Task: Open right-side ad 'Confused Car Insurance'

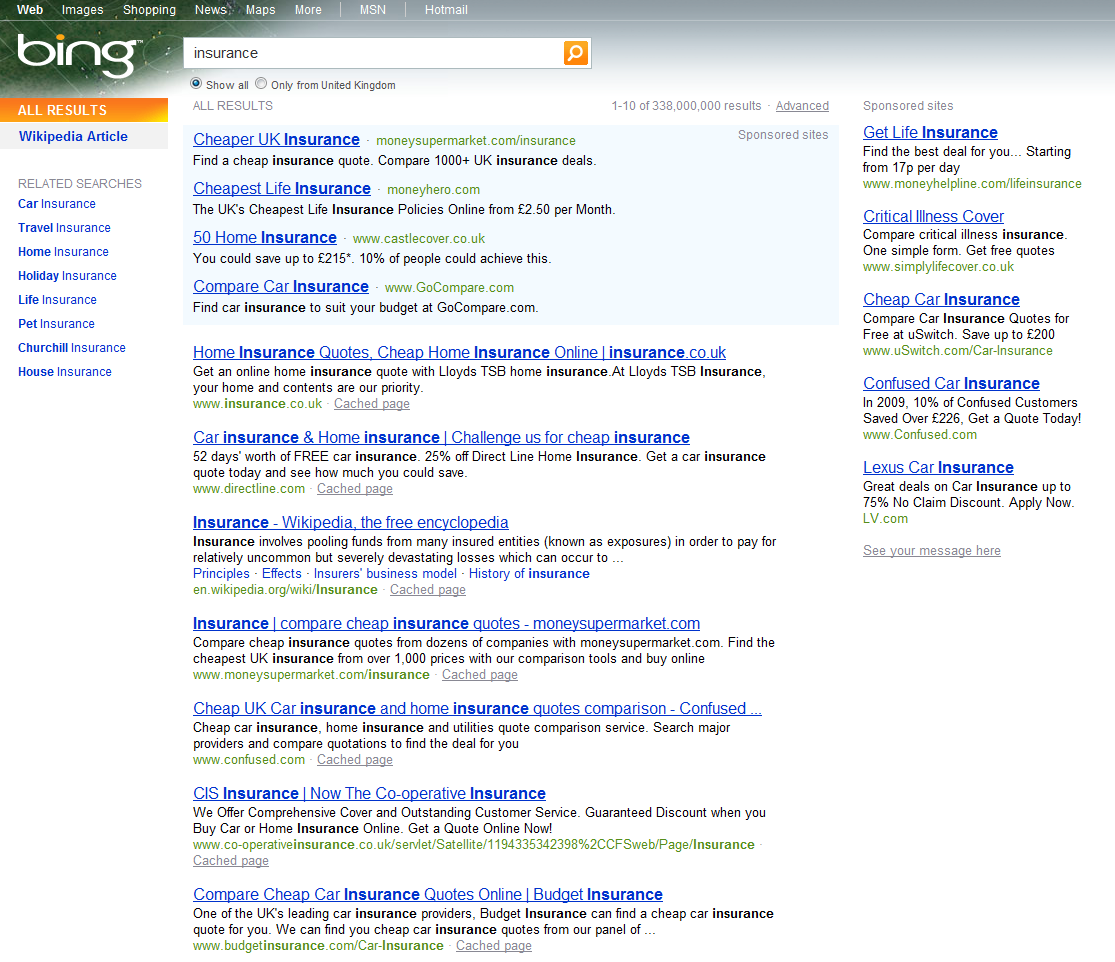Action: click(x=951, y=384)
